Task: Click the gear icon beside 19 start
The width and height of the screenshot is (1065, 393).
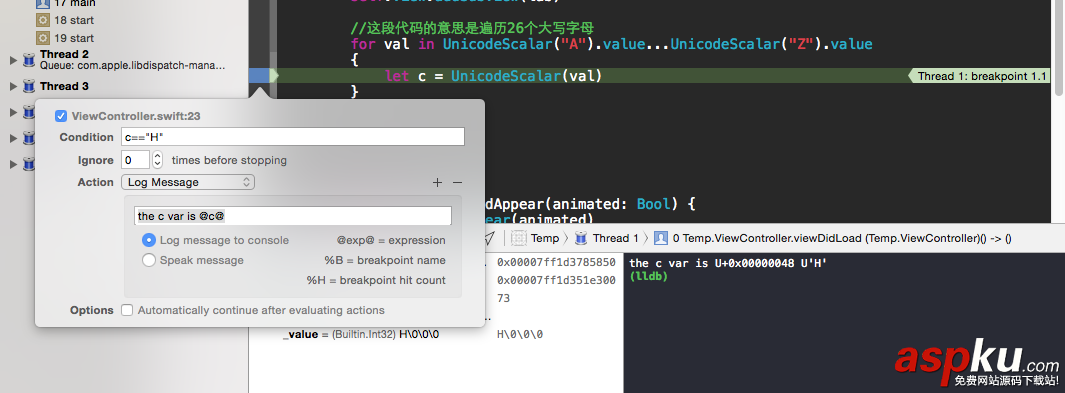Action: 42,38
